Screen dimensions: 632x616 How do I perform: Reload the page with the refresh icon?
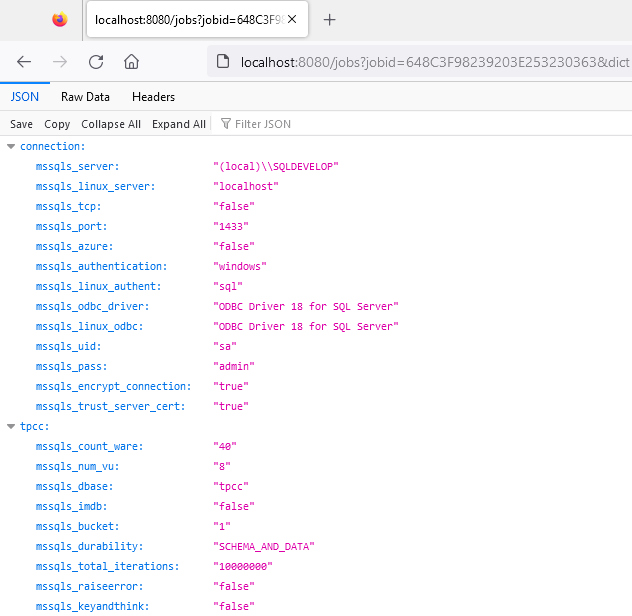pos(96,62)
